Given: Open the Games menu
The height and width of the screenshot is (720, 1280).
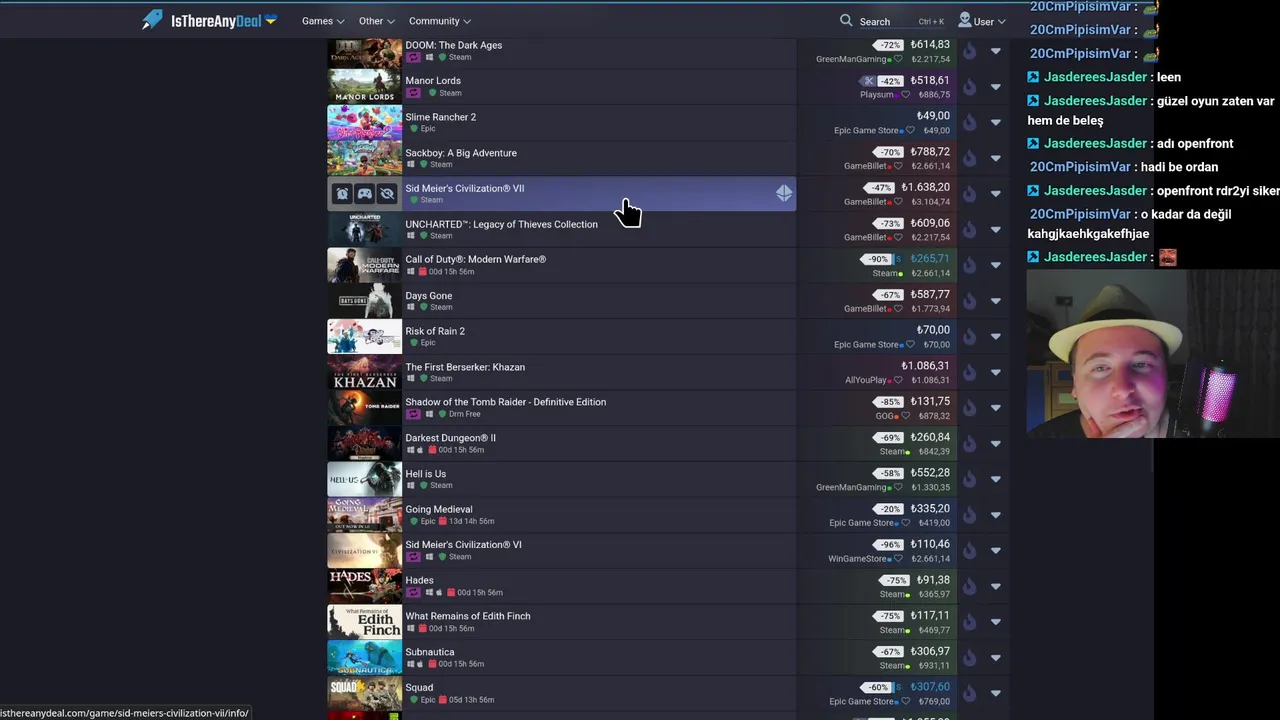Looking at the screenshot, I should tap(323, 21).
